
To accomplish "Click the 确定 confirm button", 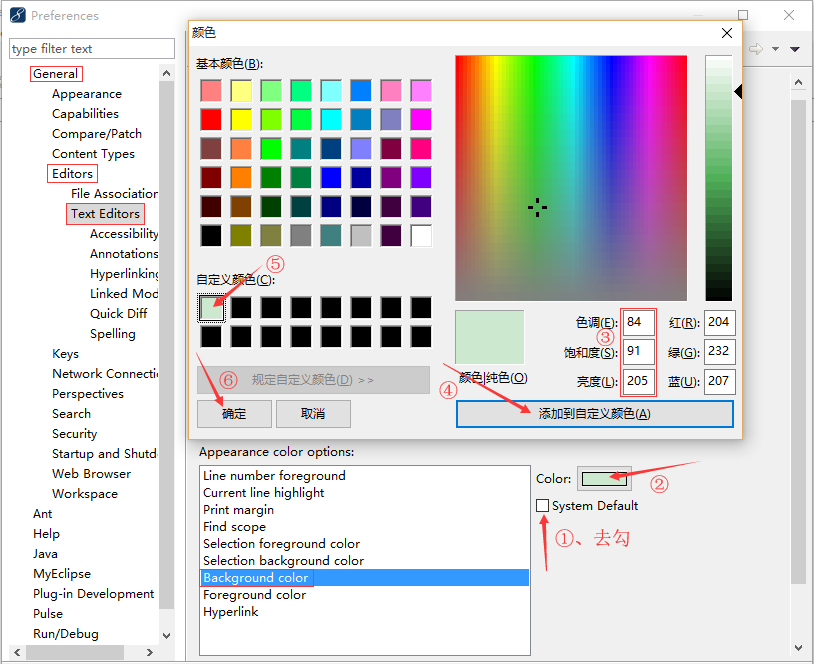I will 234,414.
